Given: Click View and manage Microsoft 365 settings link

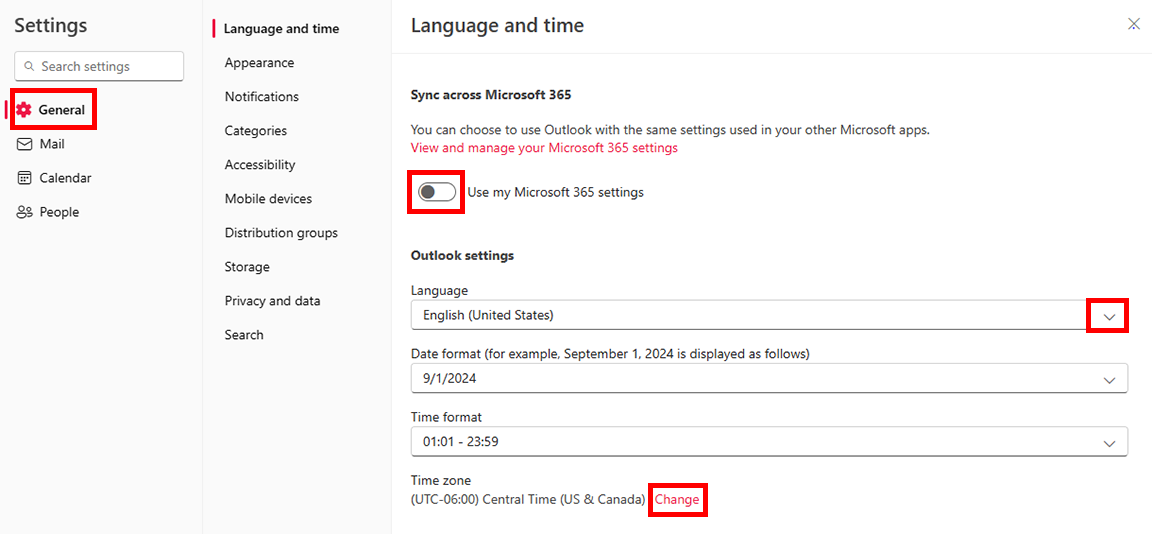Looking at the screenshot, I should (x=544, y=148).
